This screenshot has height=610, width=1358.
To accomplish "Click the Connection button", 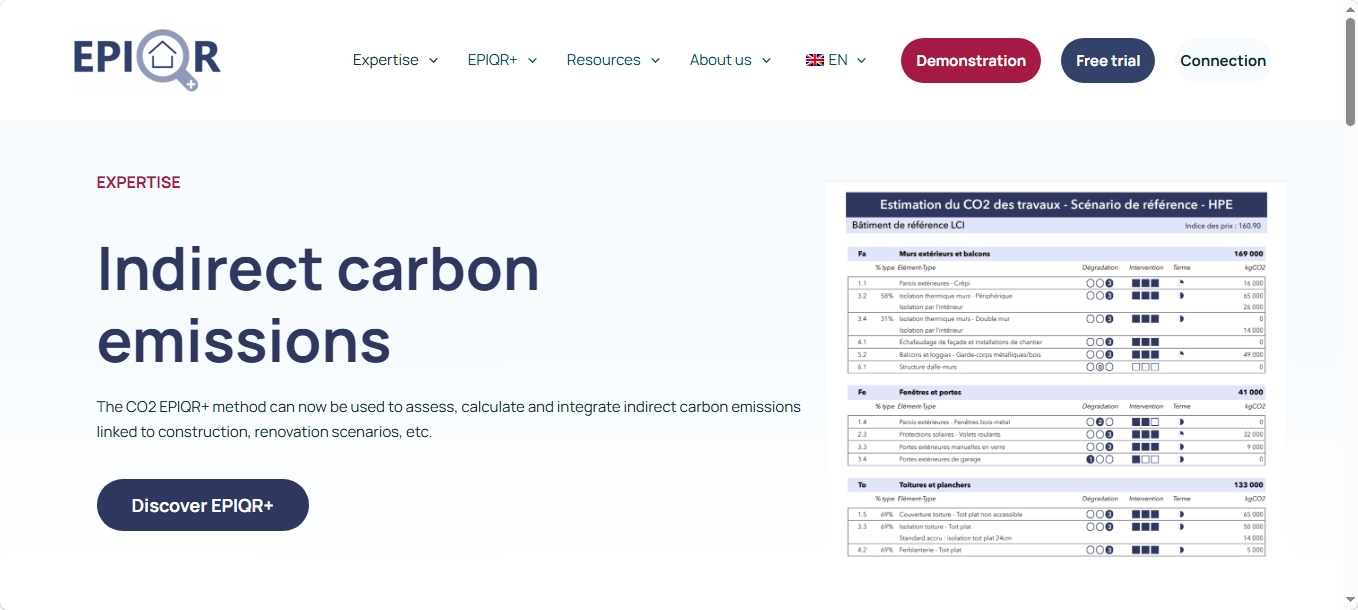I will (1223, 60).
